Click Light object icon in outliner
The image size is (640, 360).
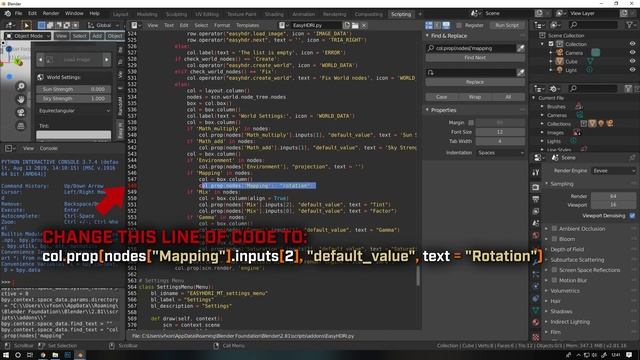[x=560, y=70]
